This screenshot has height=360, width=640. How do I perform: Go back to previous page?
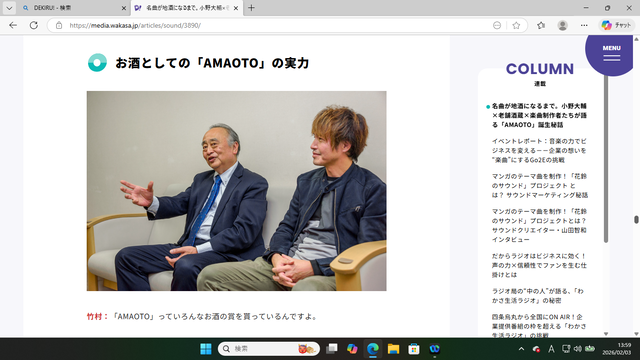(x=13, y=25)
